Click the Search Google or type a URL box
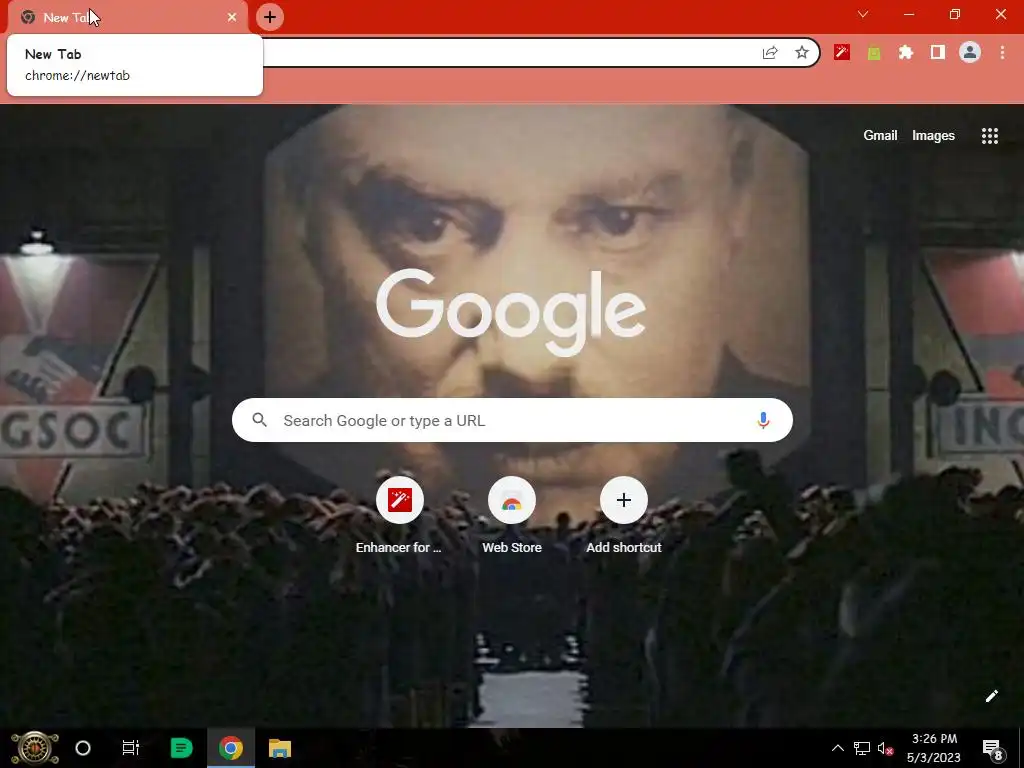Screen dimensions: 1024x768 512,420
